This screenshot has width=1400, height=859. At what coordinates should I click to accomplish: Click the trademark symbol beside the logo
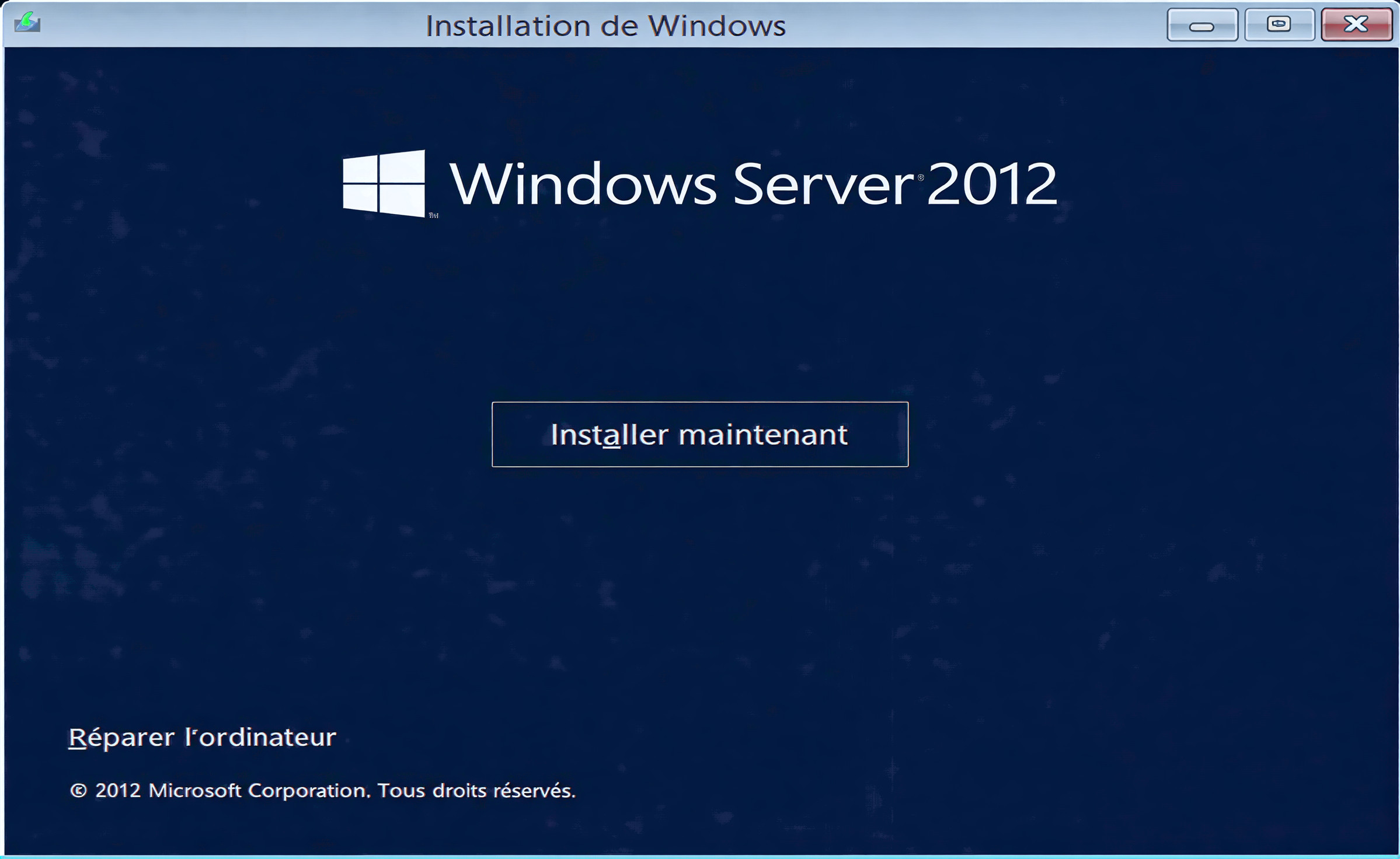click(x=433, y=216)
